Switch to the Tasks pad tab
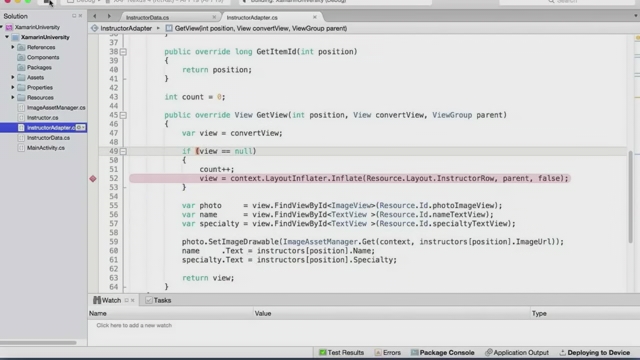The height and width of the screenshot is (360, 640). [158, 300]
